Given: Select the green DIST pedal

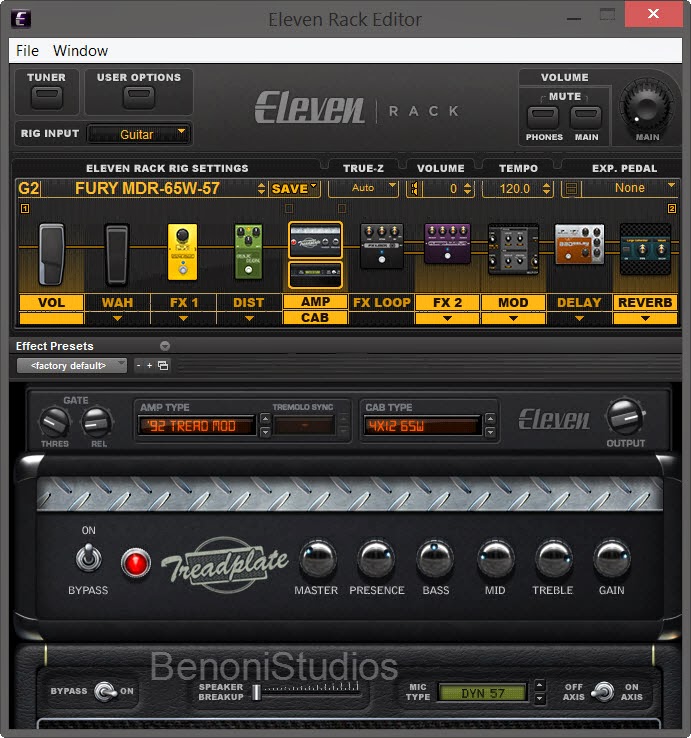Looking at the screenshot, I should click(x=249, y=252).
